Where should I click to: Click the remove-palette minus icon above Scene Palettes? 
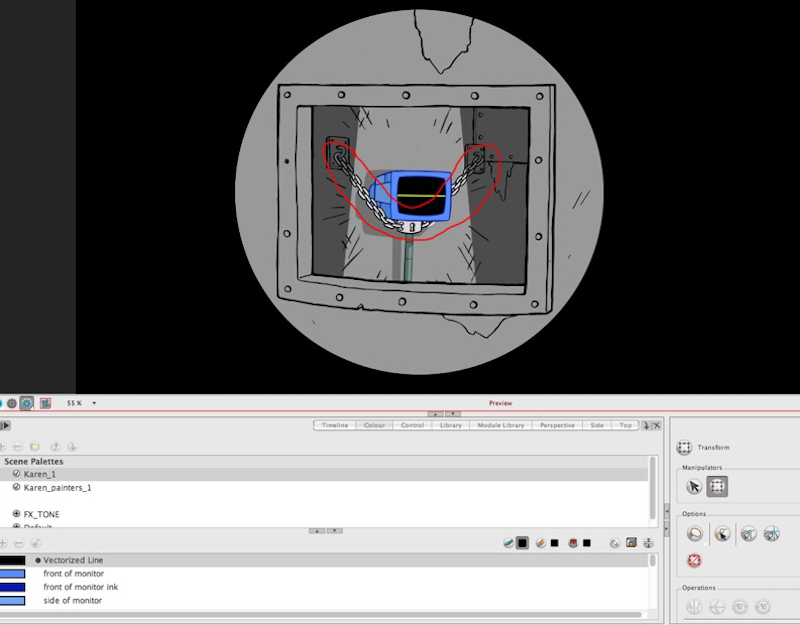point(18,447)
